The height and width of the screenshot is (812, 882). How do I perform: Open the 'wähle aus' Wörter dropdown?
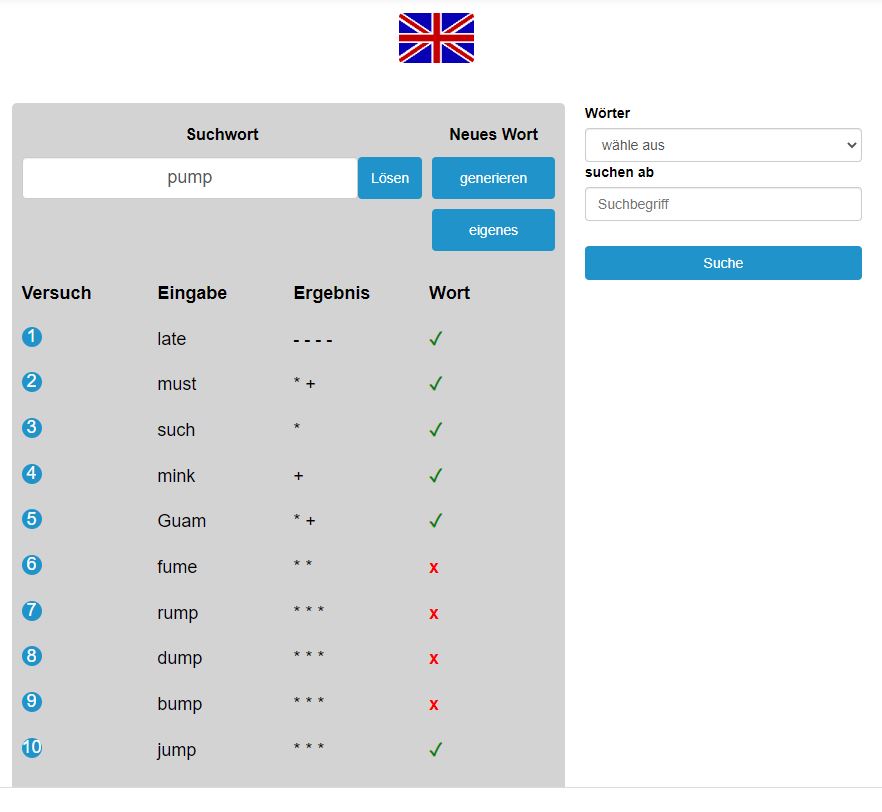tap(722, 145)
